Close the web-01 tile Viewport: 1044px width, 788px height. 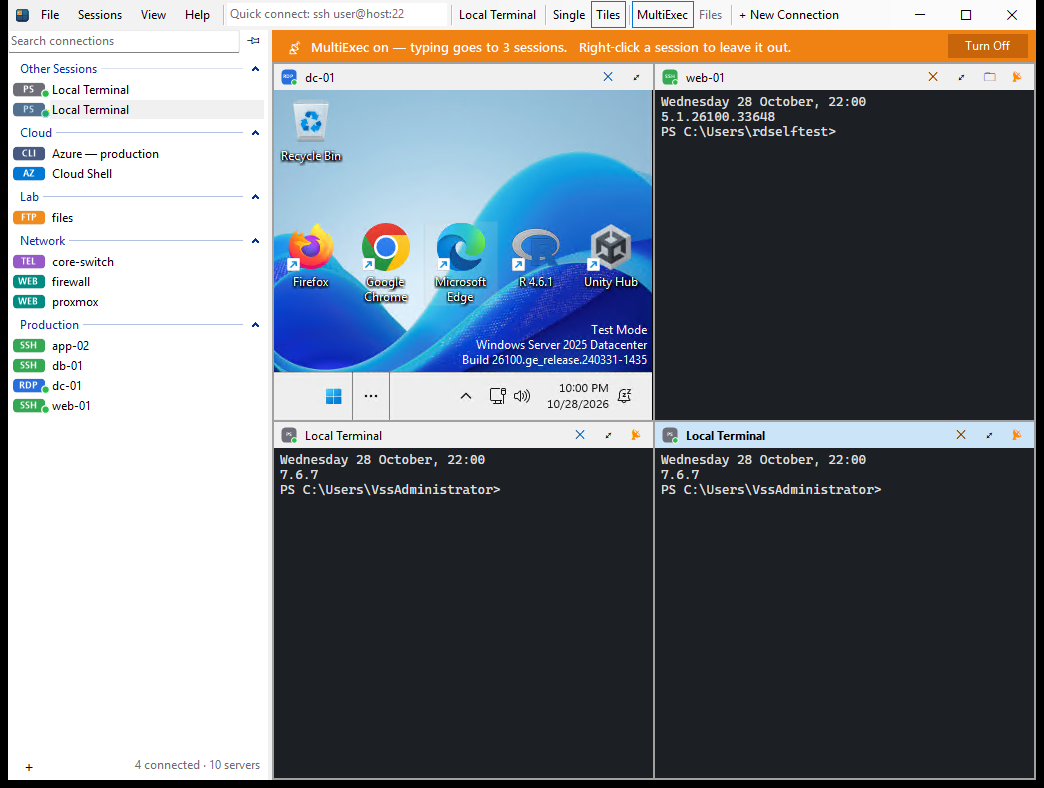(933, 77)
